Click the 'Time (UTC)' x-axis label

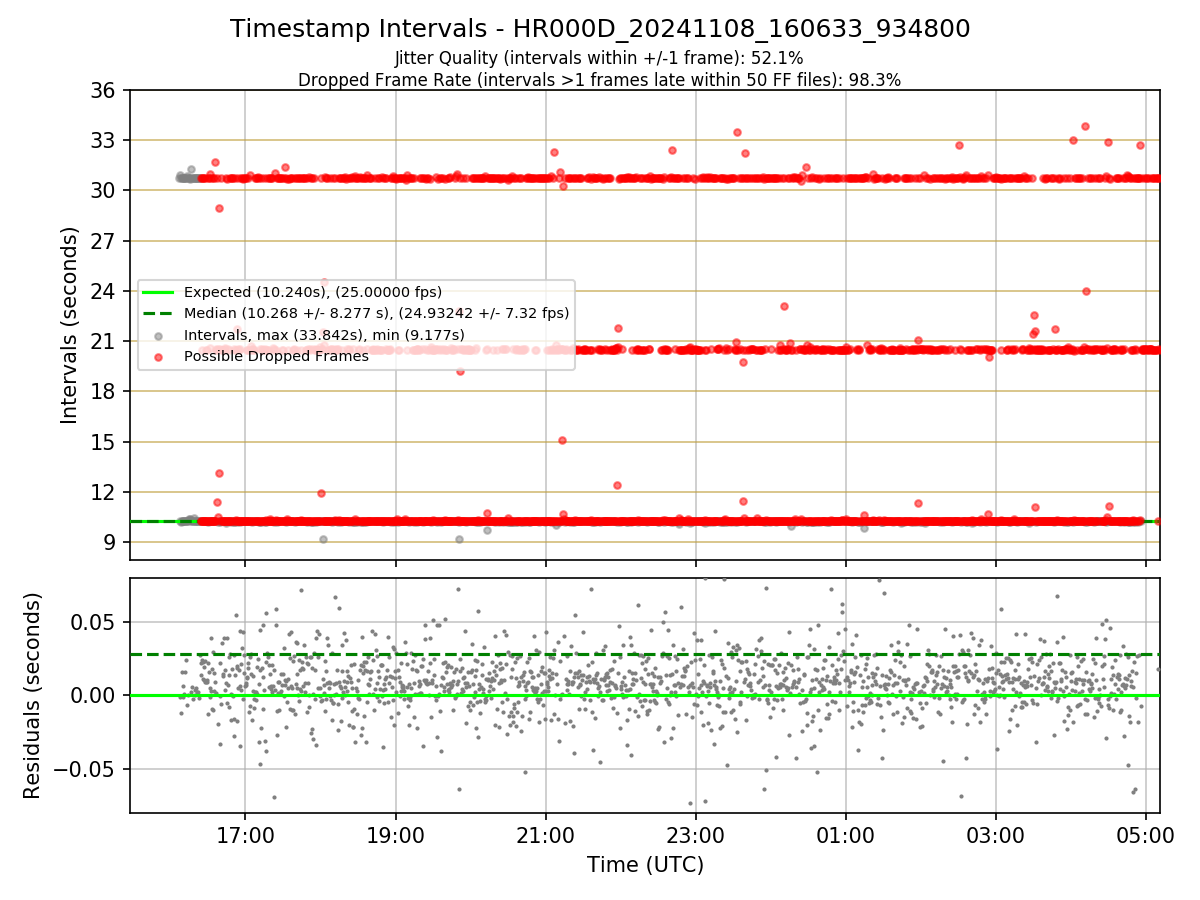pos(645,864)
